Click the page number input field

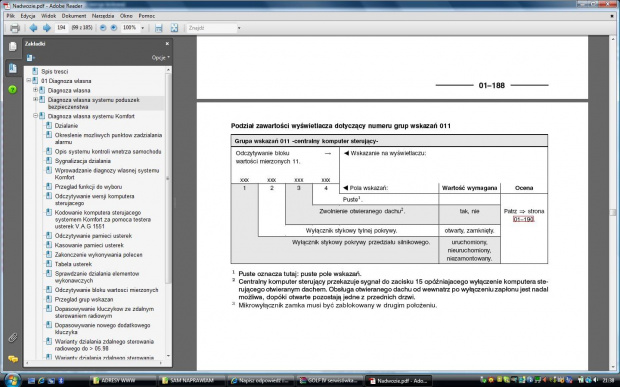[x=61, y=28]
